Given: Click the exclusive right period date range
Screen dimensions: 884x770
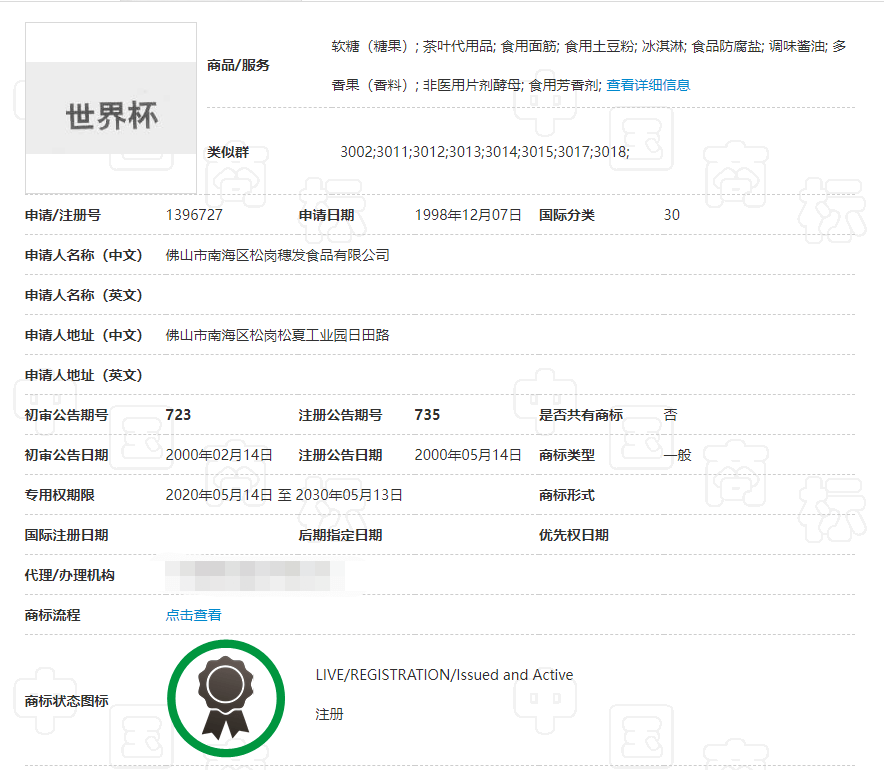Looking at the screenshot, I should click(x=284, y=495).
